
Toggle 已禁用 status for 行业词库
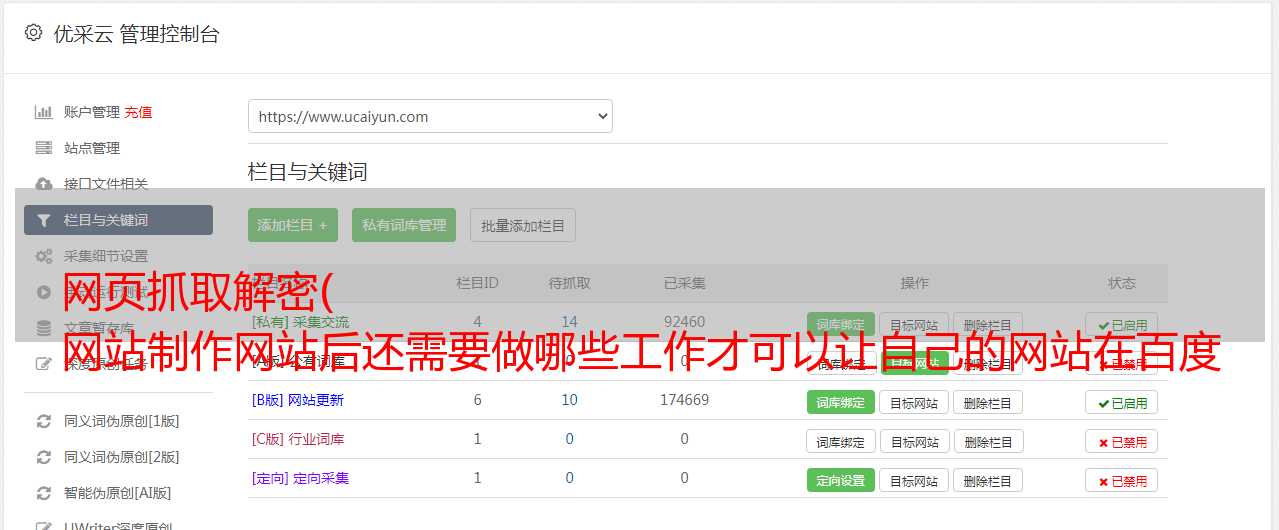[1122, 441]
